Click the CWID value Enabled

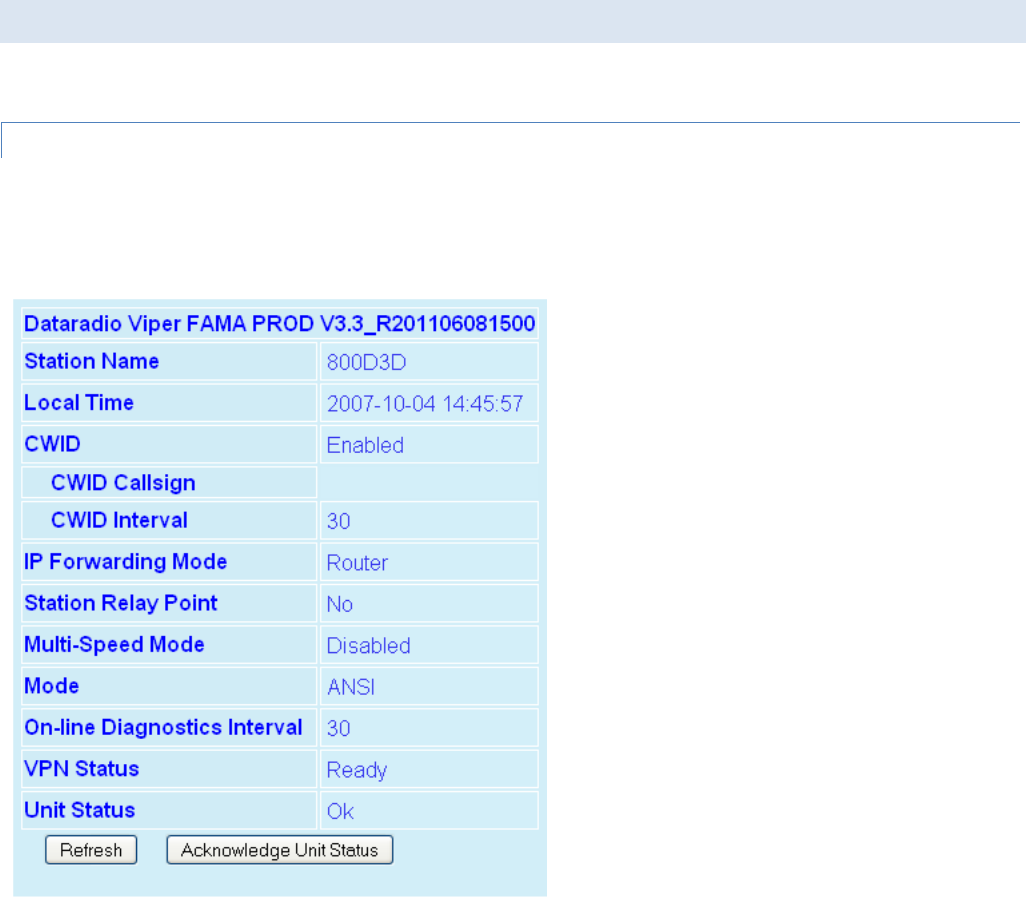[365, 445]
